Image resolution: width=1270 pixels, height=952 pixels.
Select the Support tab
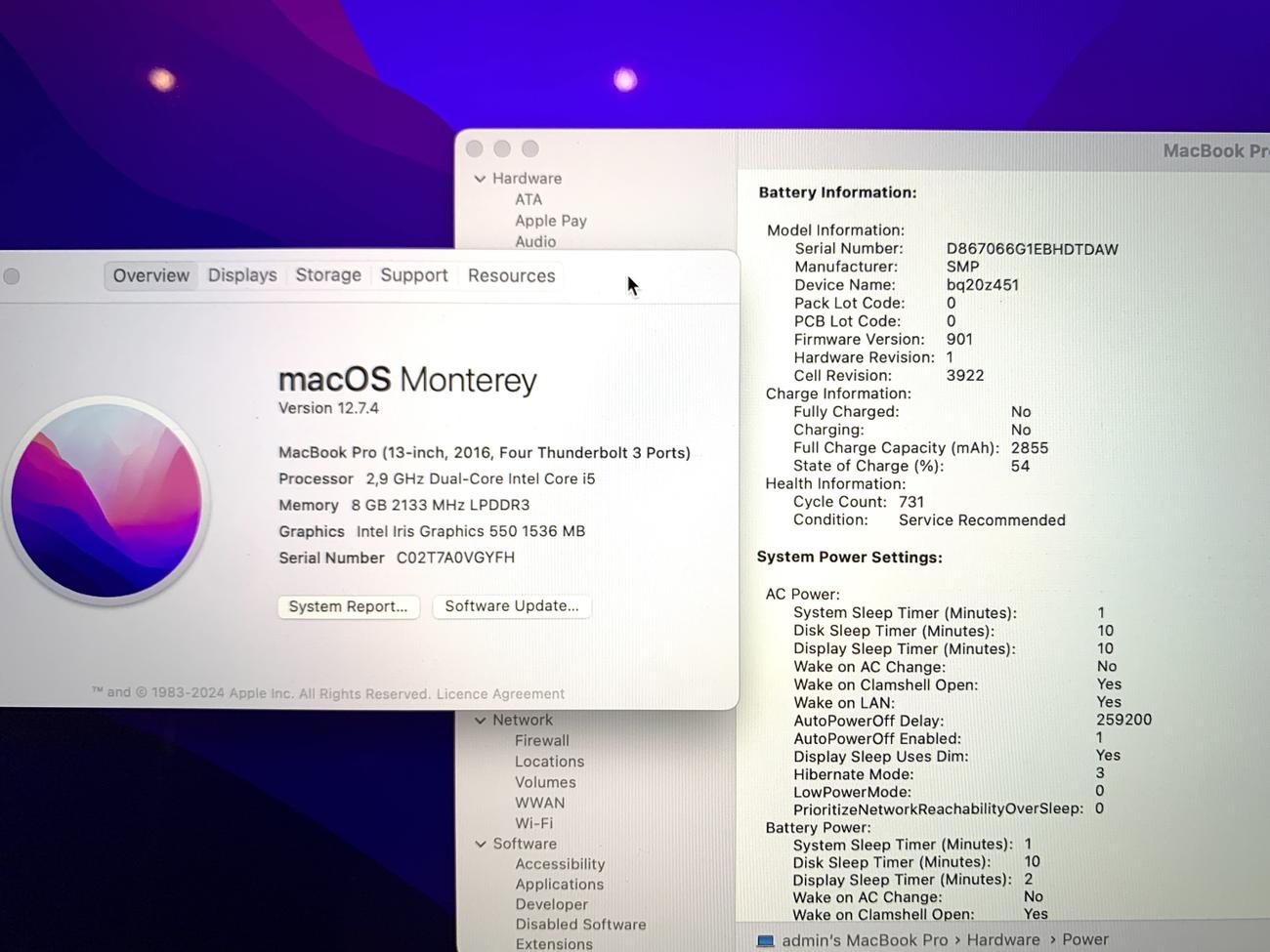[414, 275]
